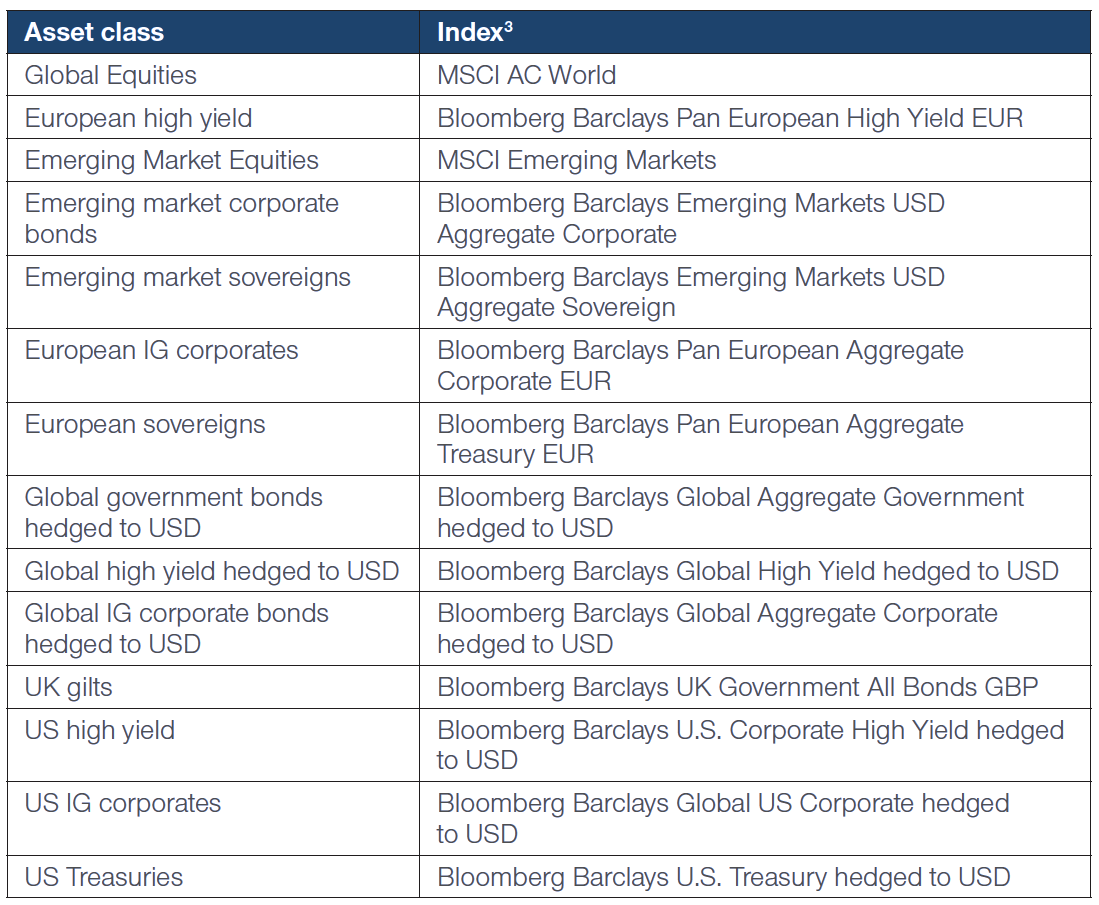Click "Global high yield hedged to USD" cell
The image size is (1099, 905).
(212, 571)
